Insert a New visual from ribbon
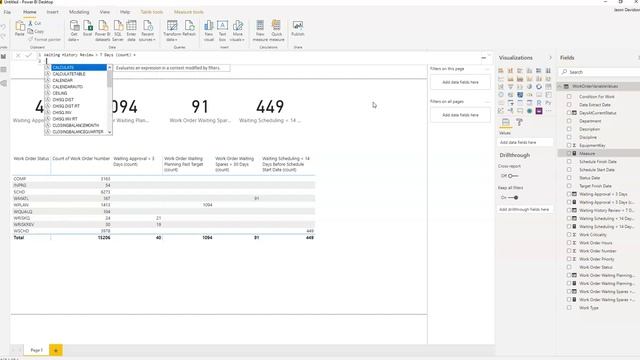Screen dimensions: 640x360 tap(209, 31)
